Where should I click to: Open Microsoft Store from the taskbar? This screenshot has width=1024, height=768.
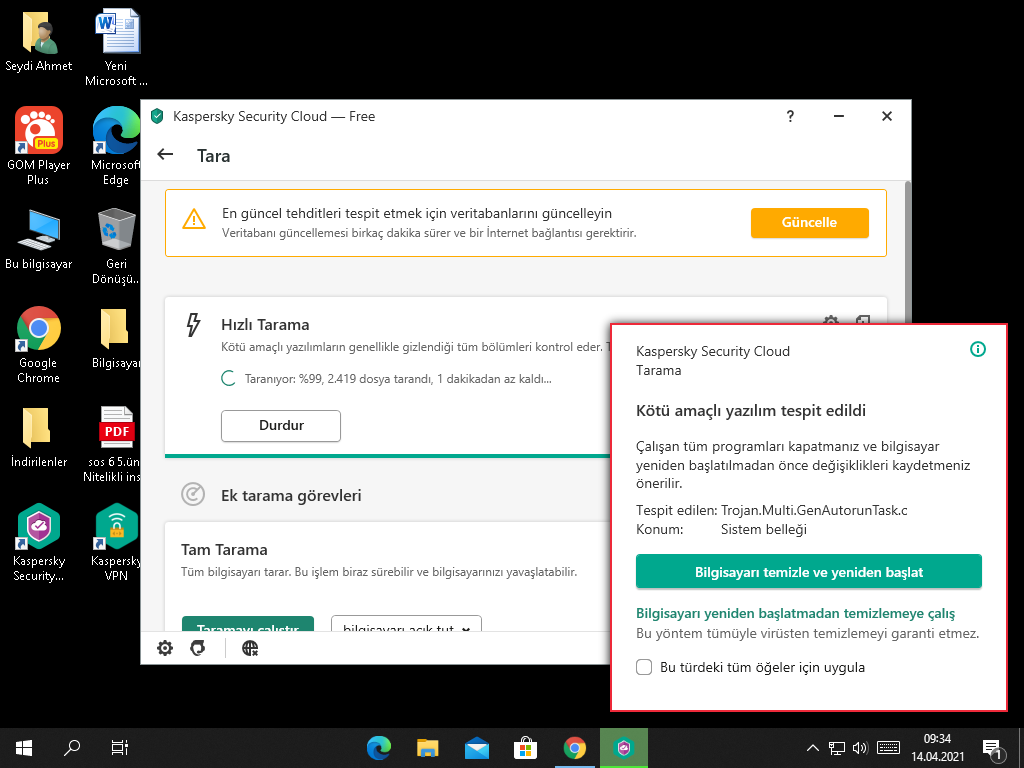click(526, 748)
